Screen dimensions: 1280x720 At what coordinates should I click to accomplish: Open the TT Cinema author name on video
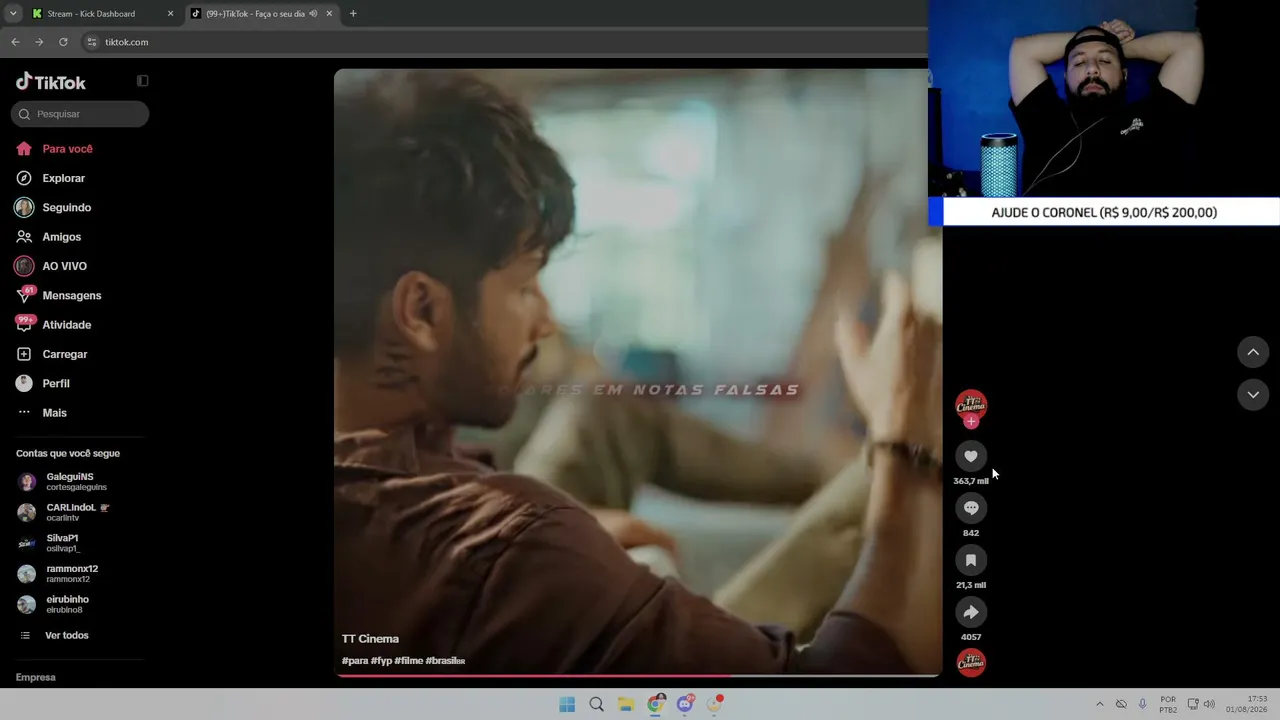pos(370,639)
